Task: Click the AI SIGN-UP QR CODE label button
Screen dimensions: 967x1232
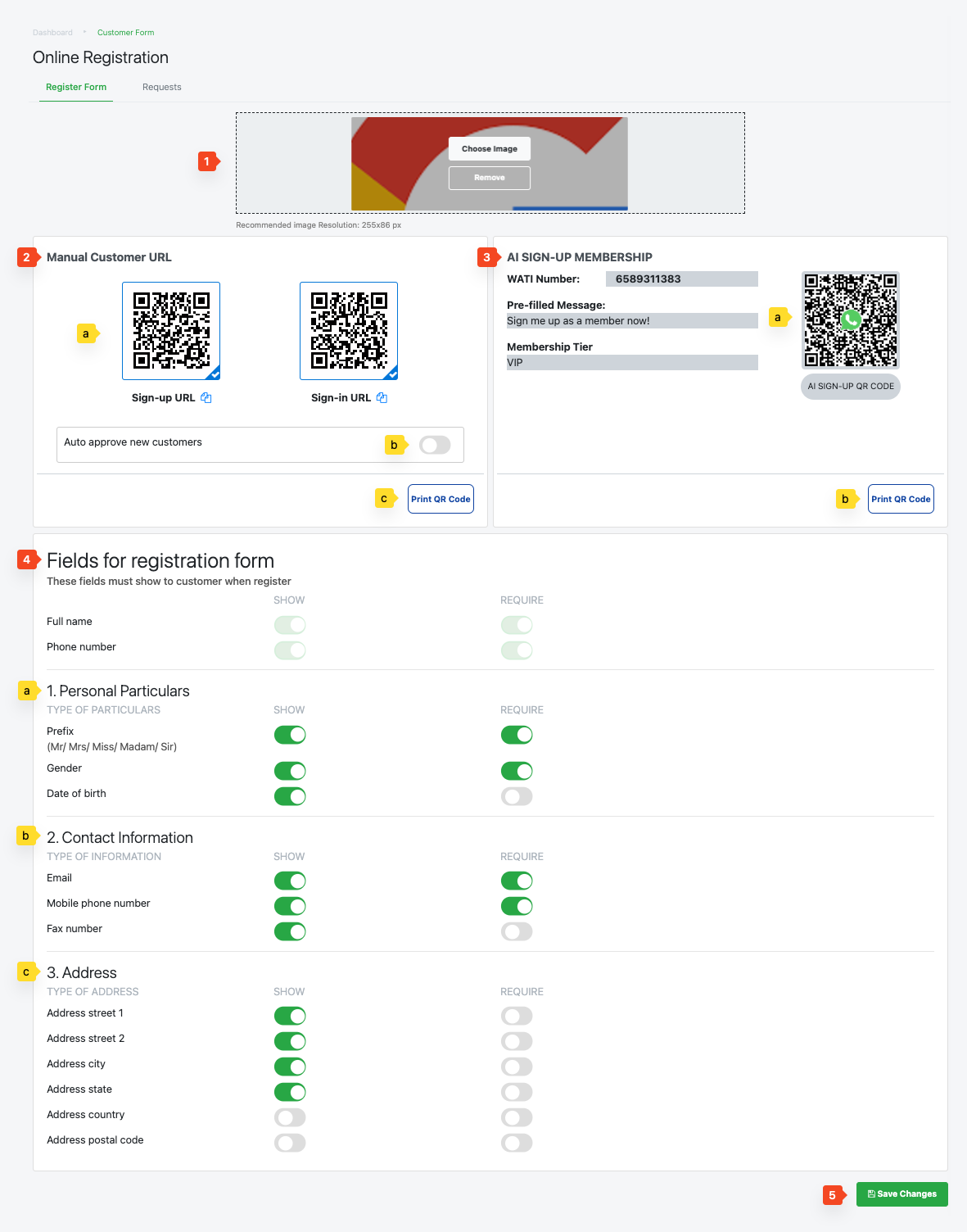Action: pos(850,387)
